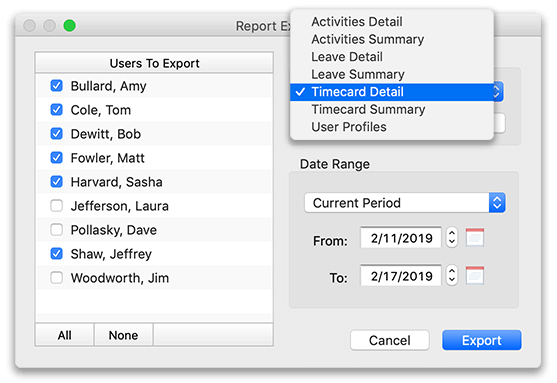This screenshot has height=383, width=557.
Task: Uncheck Bullard, Amy checkbox
Action: 56,86
